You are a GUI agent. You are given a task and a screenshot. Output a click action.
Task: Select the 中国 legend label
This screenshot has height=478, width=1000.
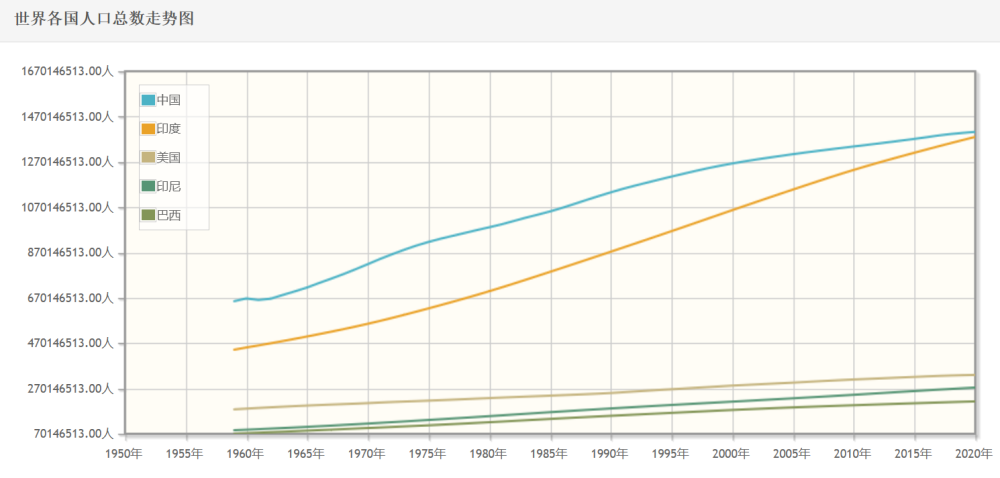coord(169,100)
